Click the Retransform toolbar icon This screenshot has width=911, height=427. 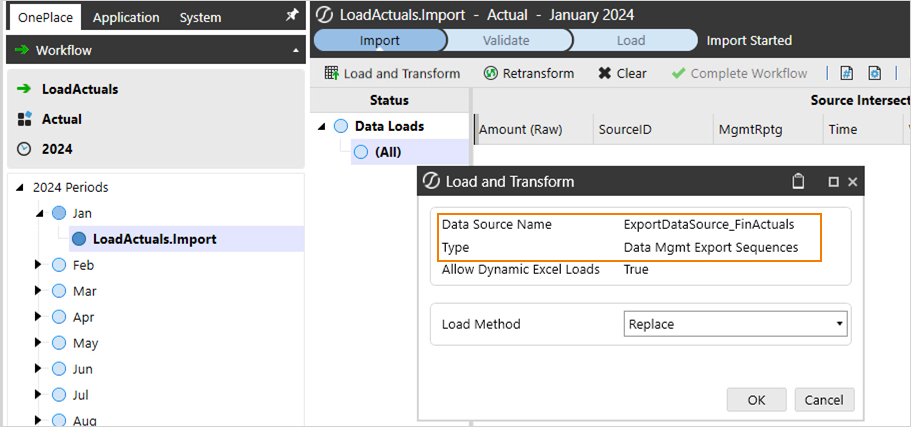[490, 73]
